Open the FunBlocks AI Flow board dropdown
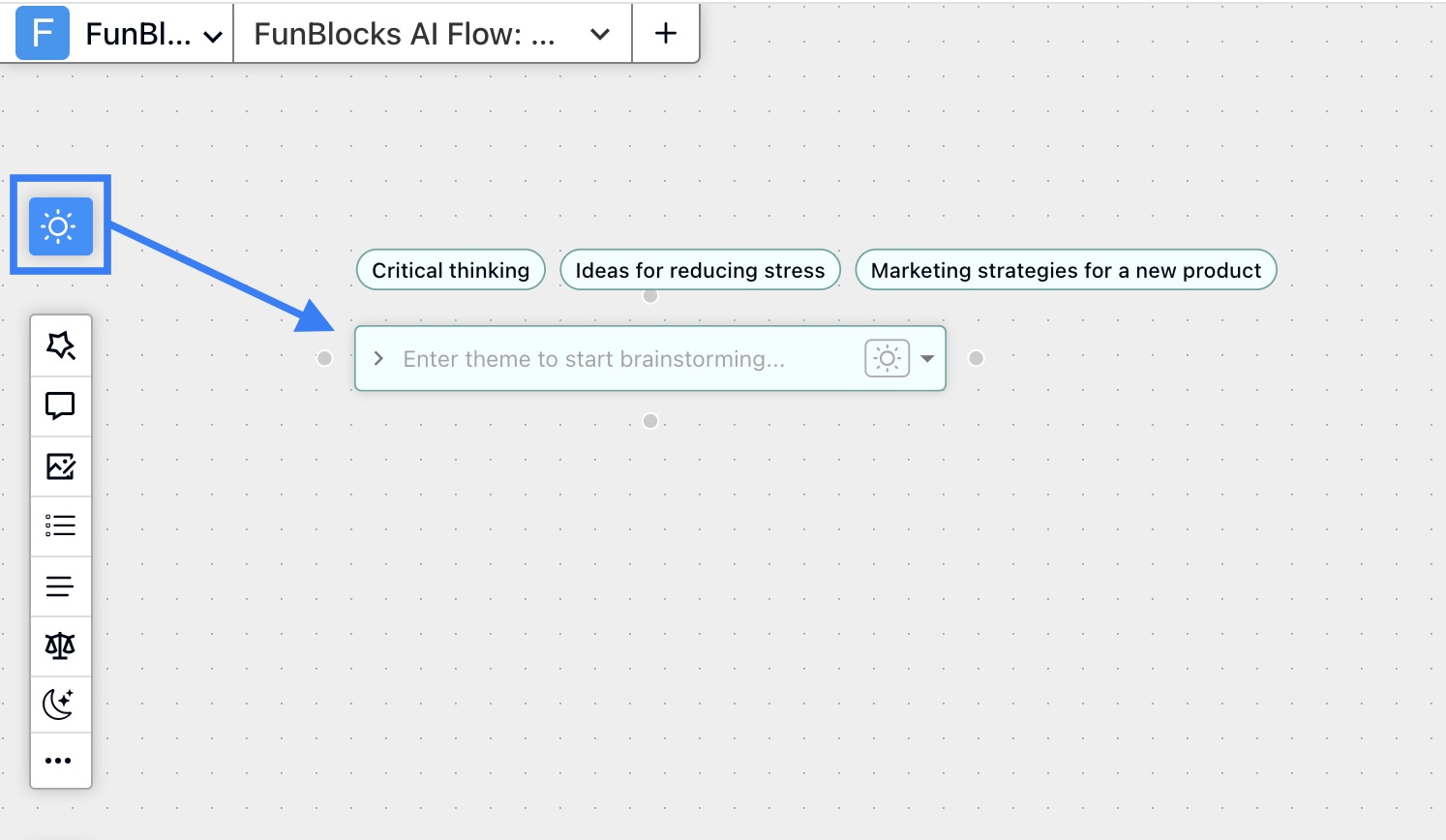This screenshot has height=840, width=1446. [x=599, y=32]
